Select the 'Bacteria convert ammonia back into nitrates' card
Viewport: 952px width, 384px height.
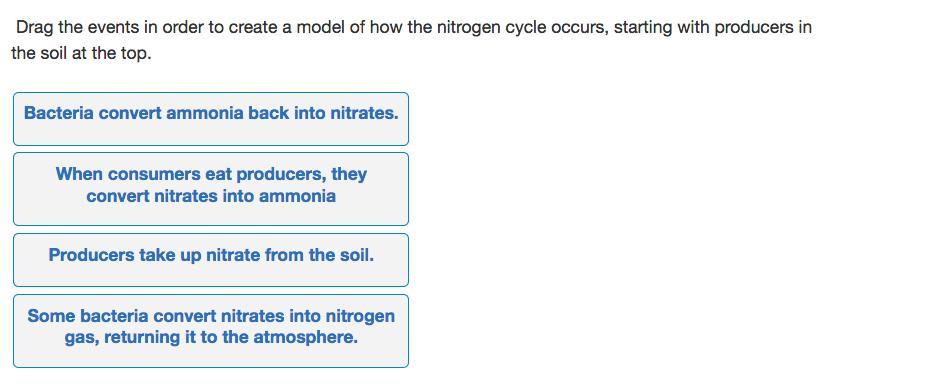211,119
